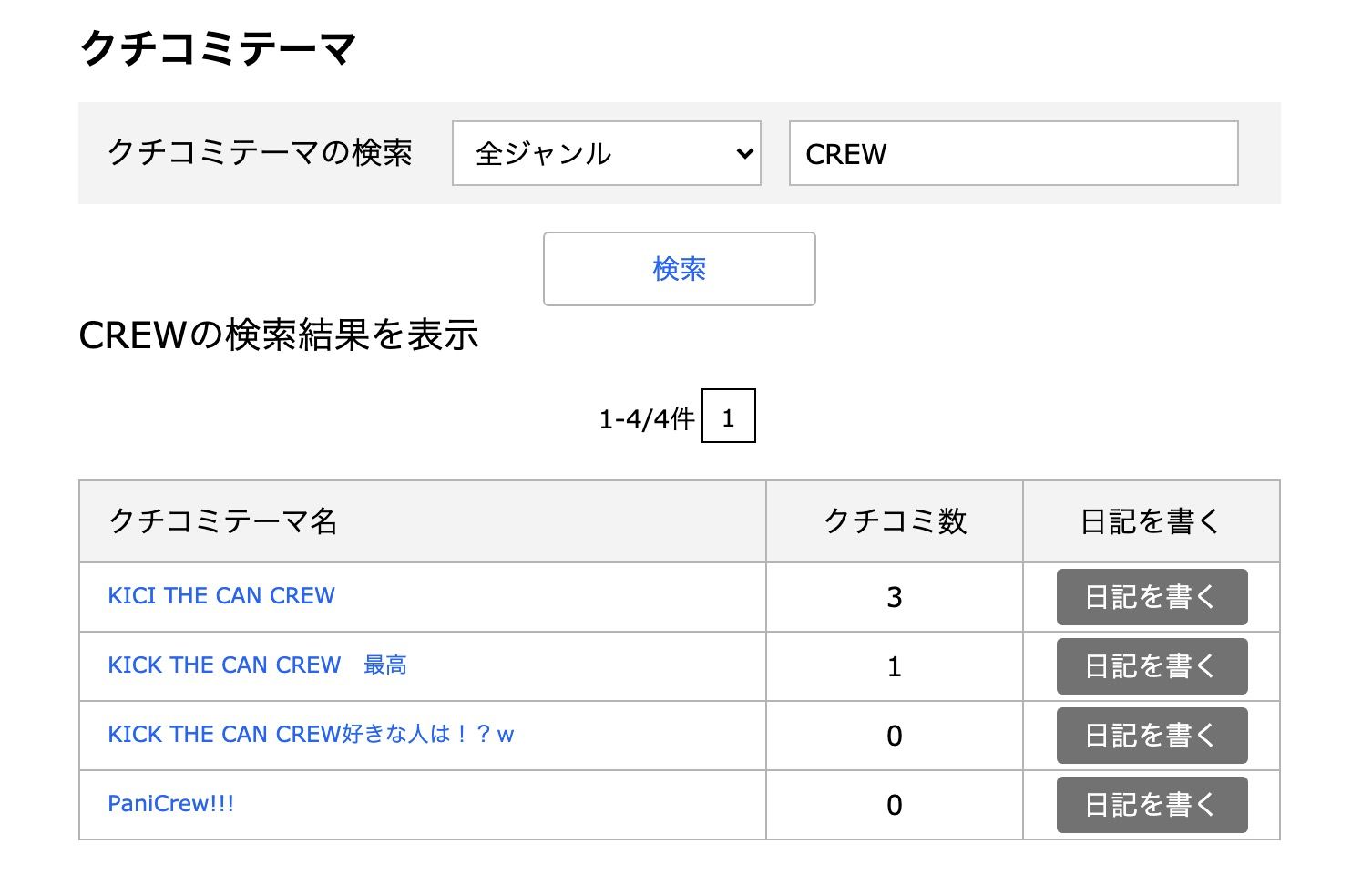Open the 全ジャンル genre dropdown
The width and height of the screenshot is (1372, 886).
(x=607, y=153)
